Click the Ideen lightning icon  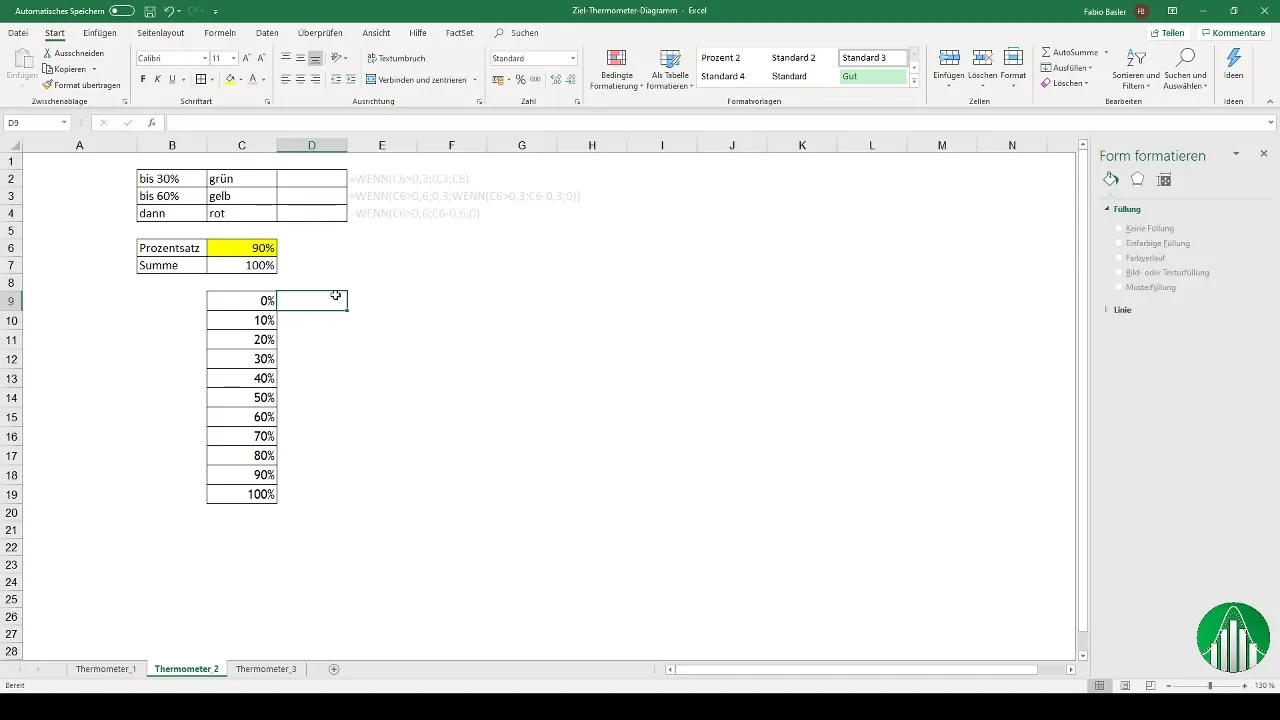[1233, 57]
